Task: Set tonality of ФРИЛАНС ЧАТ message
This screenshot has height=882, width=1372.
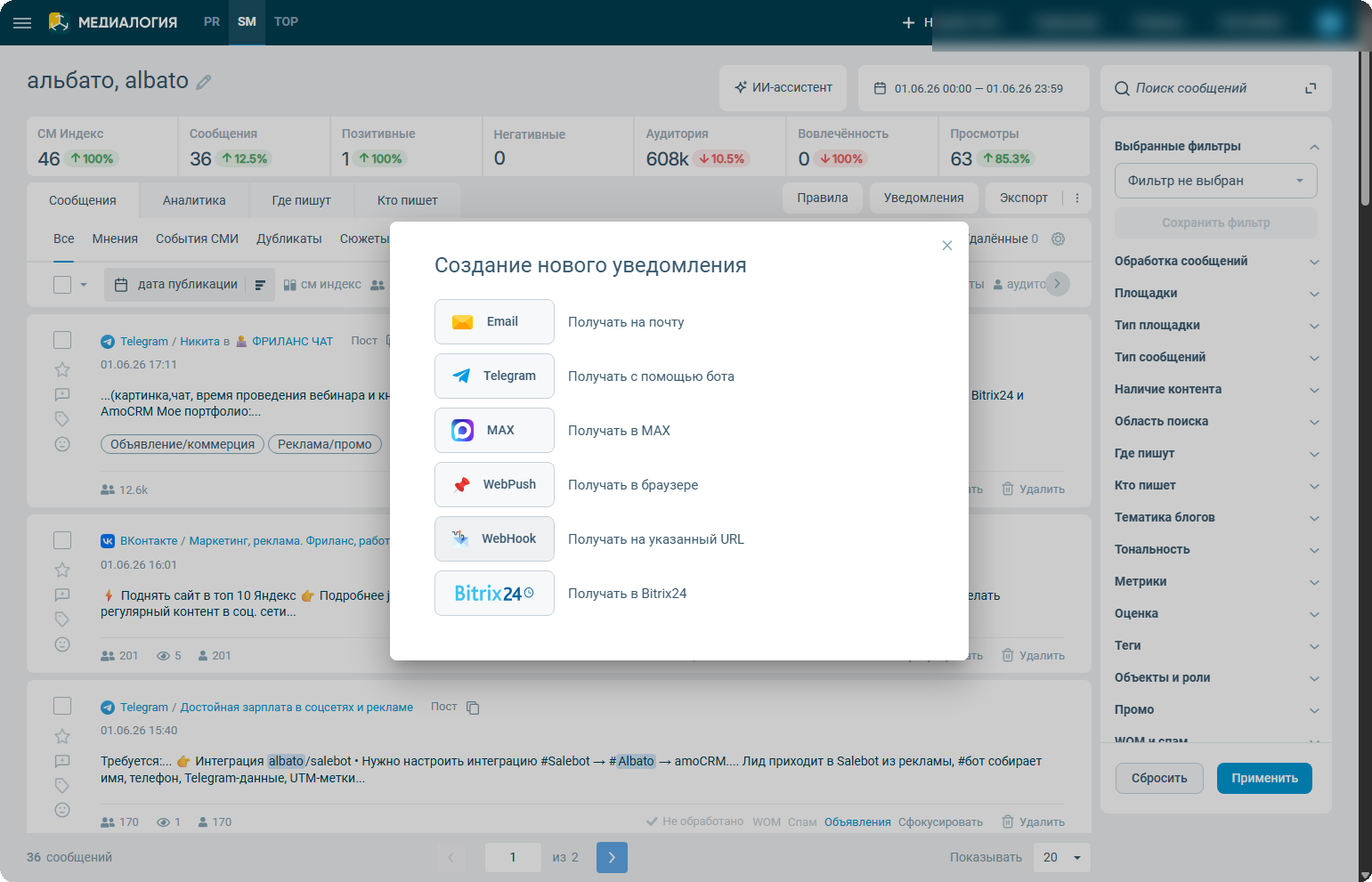Action: [62, 444]
